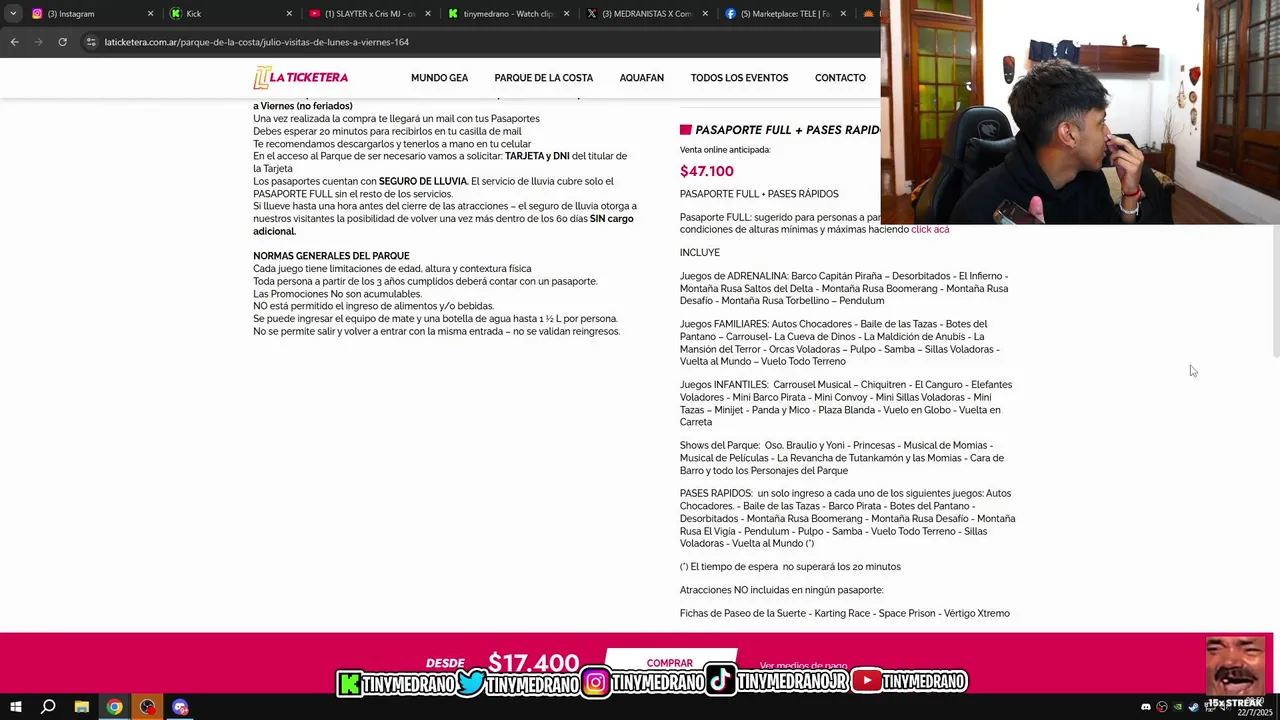This screenshot has width=1280, height=720.
Task: Click the $17.400 price in bottom bar
Action: click(533, 663)
